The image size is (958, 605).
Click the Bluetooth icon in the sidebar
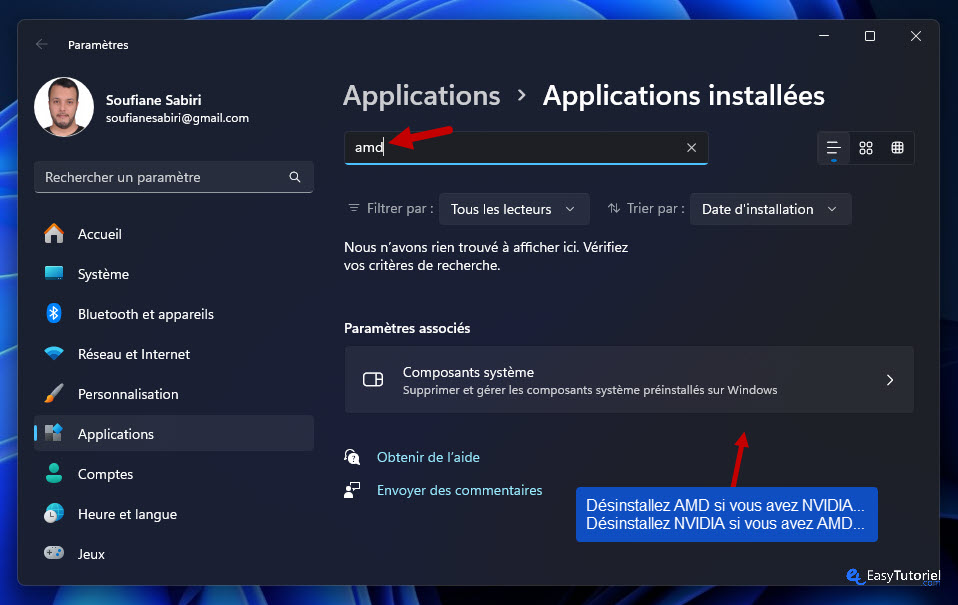click(x=54, y=314)
